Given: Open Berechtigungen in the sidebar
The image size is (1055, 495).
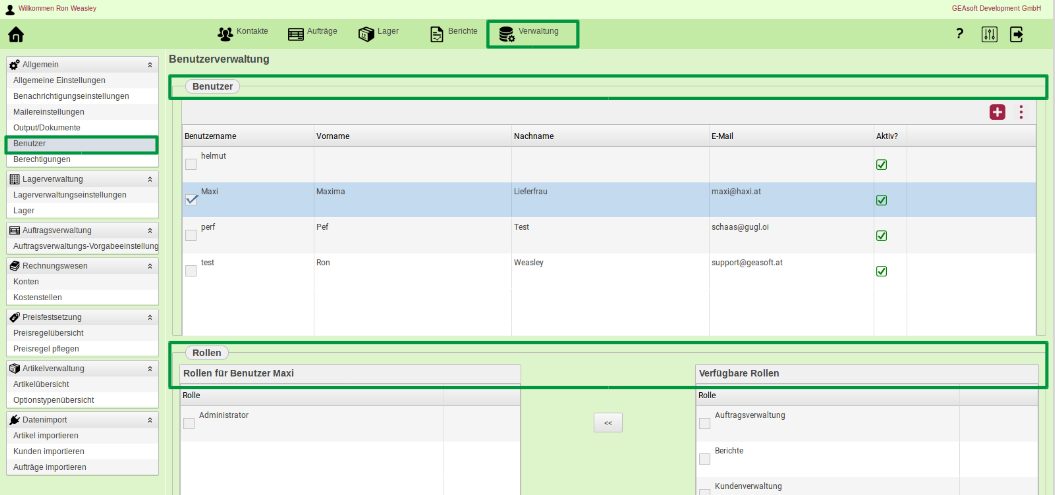Looking at the screenshot, I should 42,160.
